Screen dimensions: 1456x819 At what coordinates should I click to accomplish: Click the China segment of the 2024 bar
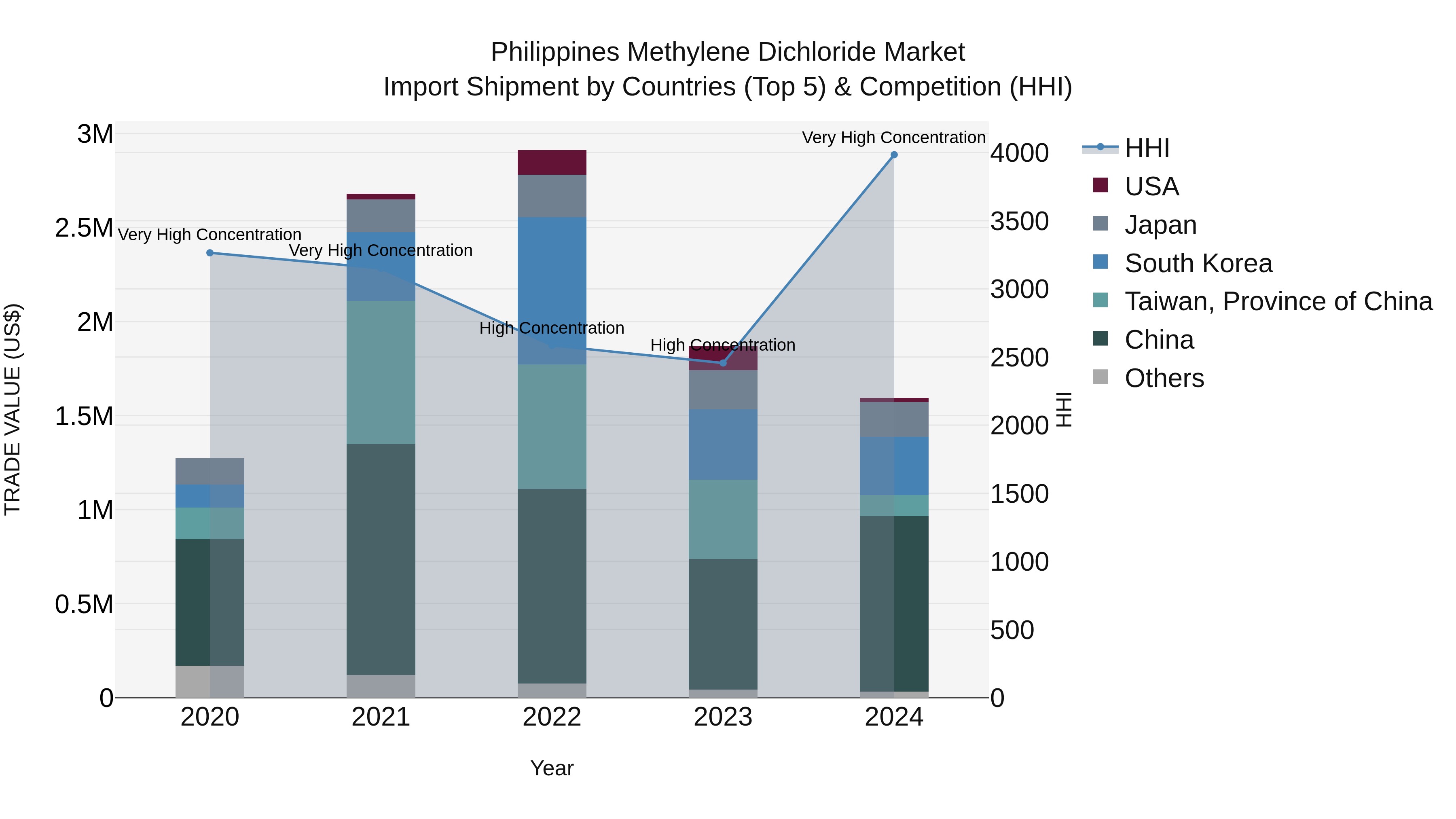point(894,603)
